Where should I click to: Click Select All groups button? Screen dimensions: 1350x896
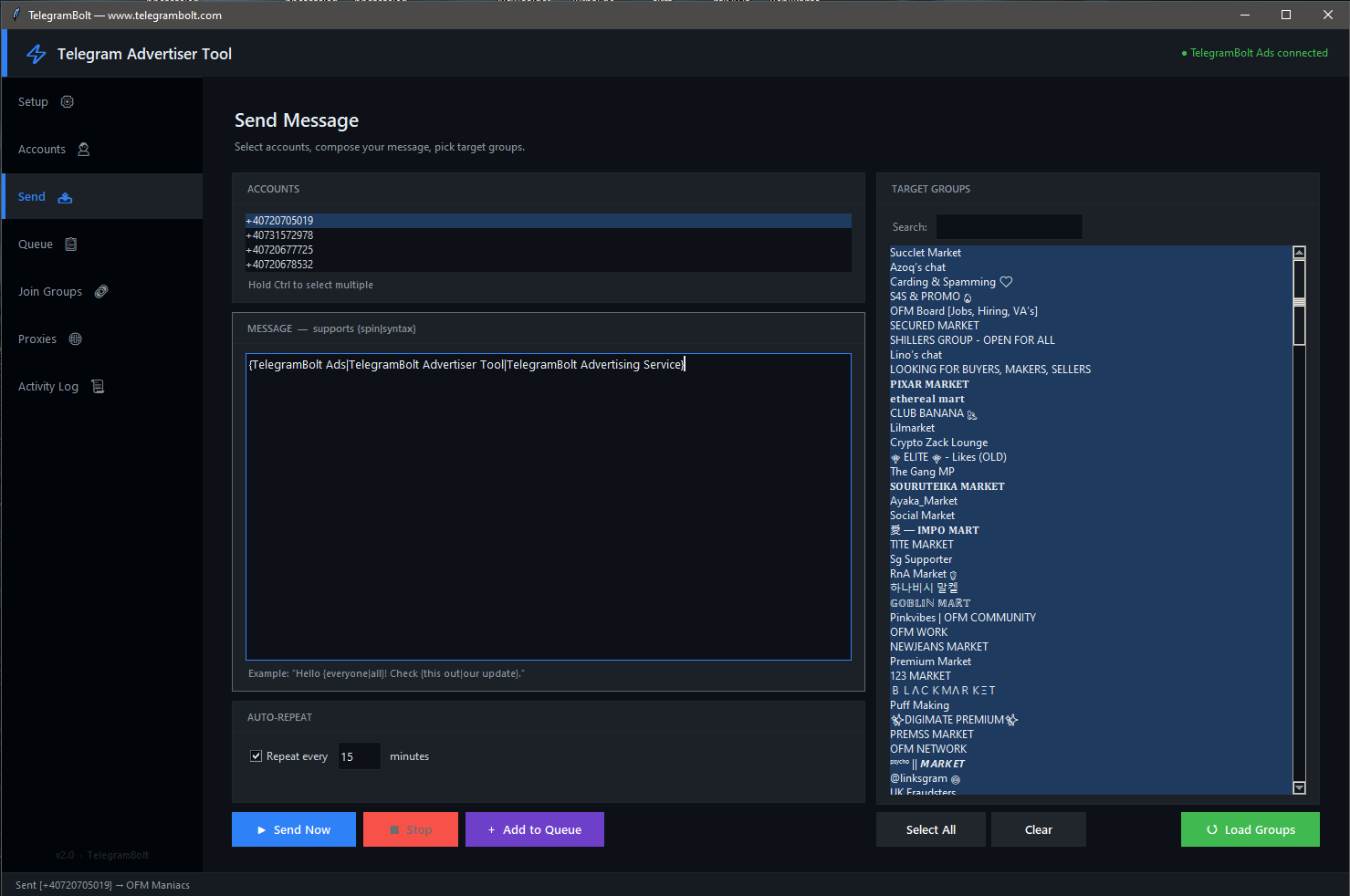[x=931, y=829]
